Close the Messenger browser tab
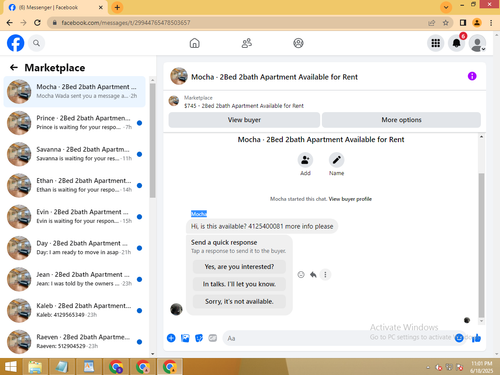 pos(101,7)
